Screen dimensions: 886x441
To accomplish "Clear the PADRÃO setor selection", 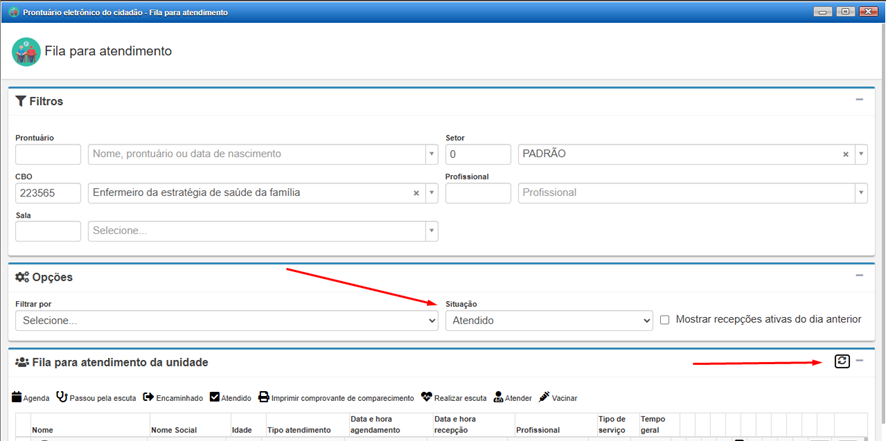I will (x=845, y=155).
